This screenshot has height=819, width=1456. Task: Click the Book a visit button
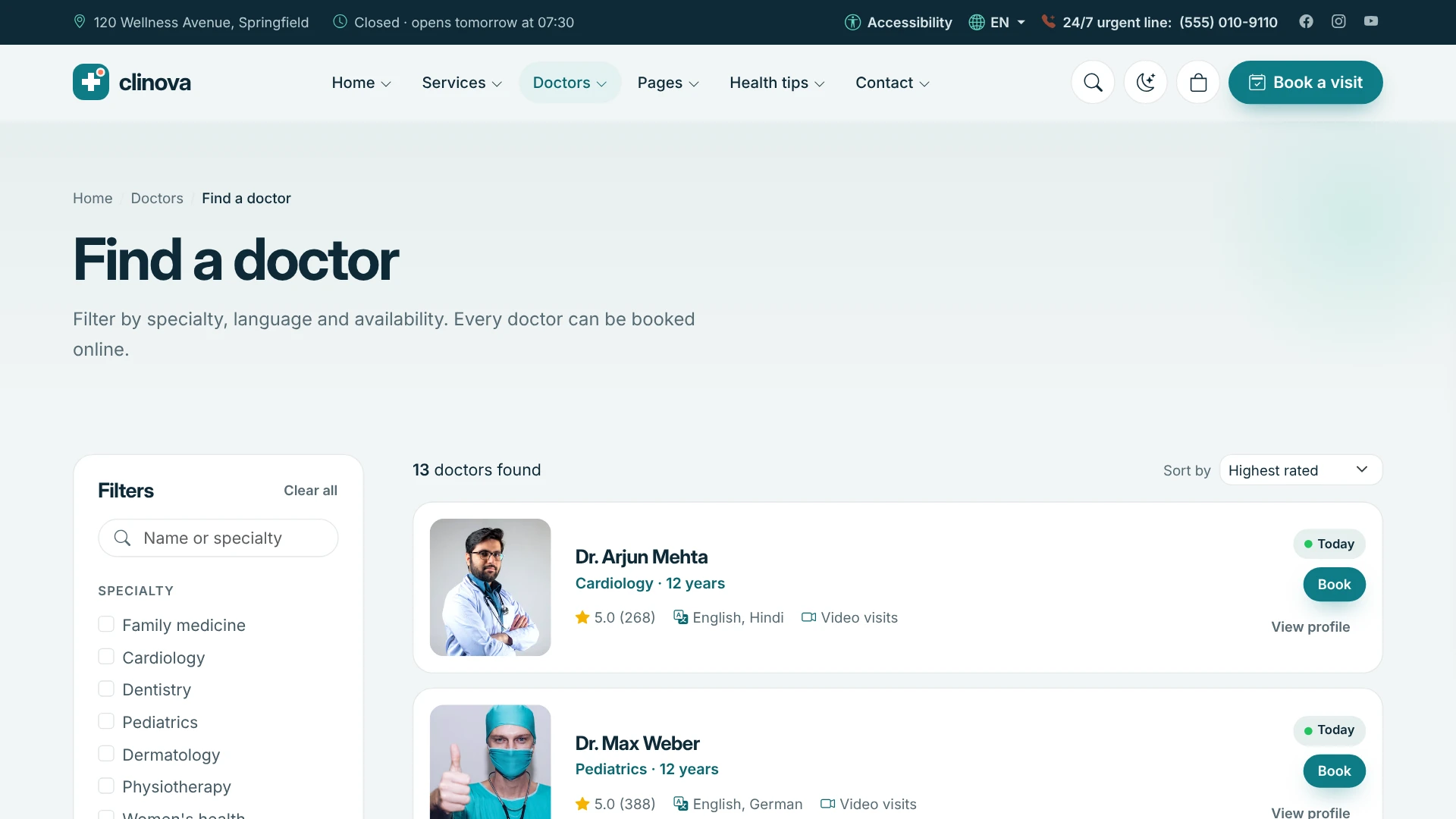pos(1305,82)
